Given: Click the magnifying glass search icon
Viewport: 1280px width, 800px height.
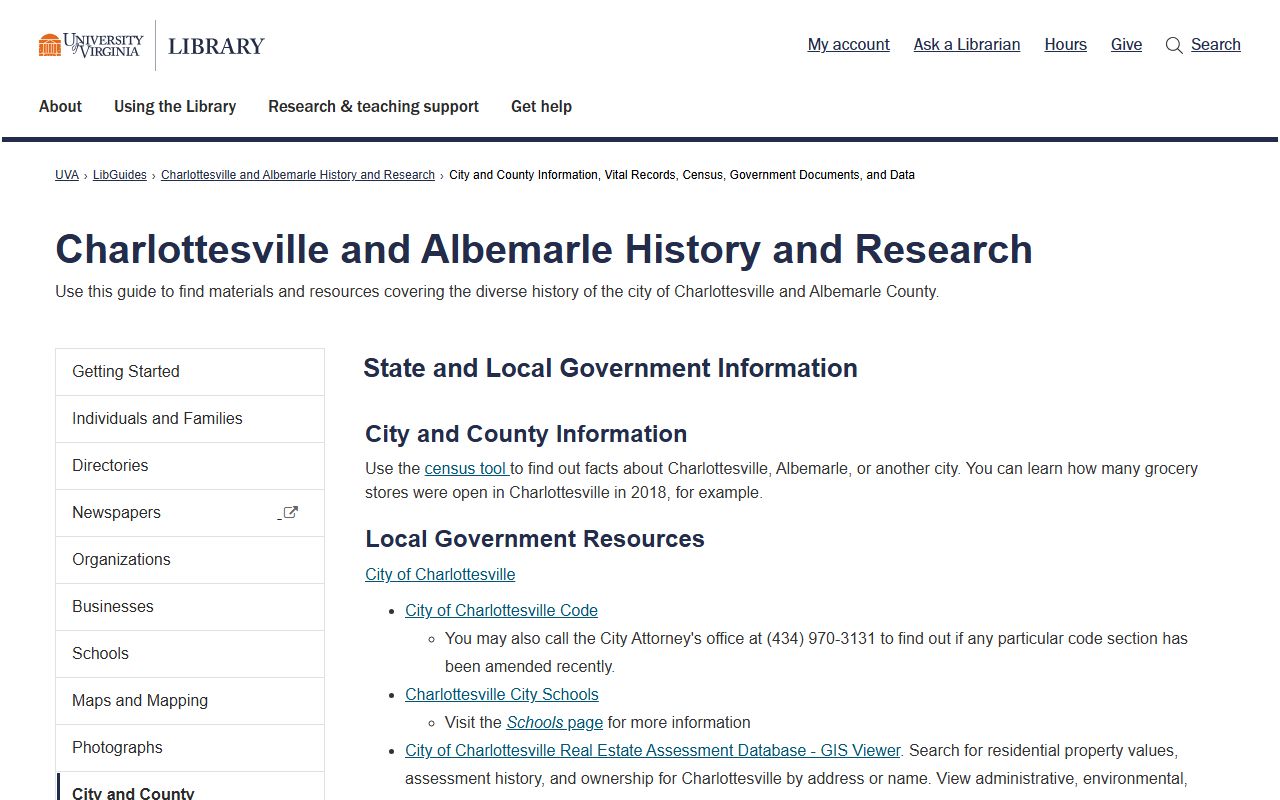Looking at the screenshot, I should (1174, 45).
